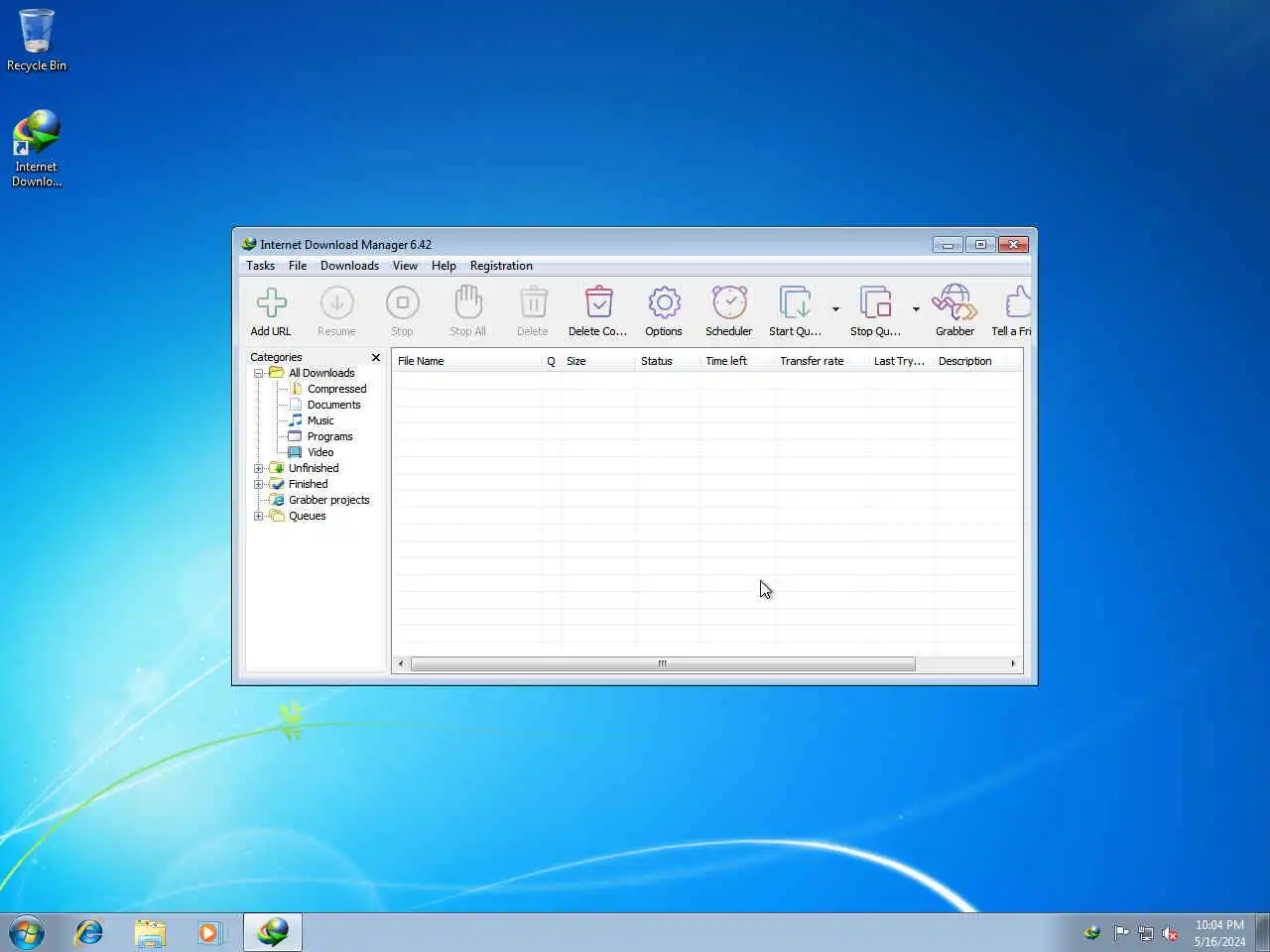Click Internet Download Manager desktop shortcut

[37, 148]
